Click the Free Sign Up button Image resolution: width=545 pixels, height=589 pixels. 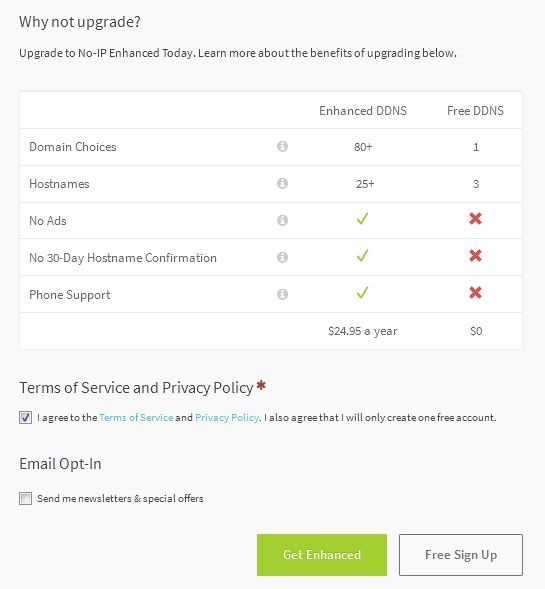461,555
